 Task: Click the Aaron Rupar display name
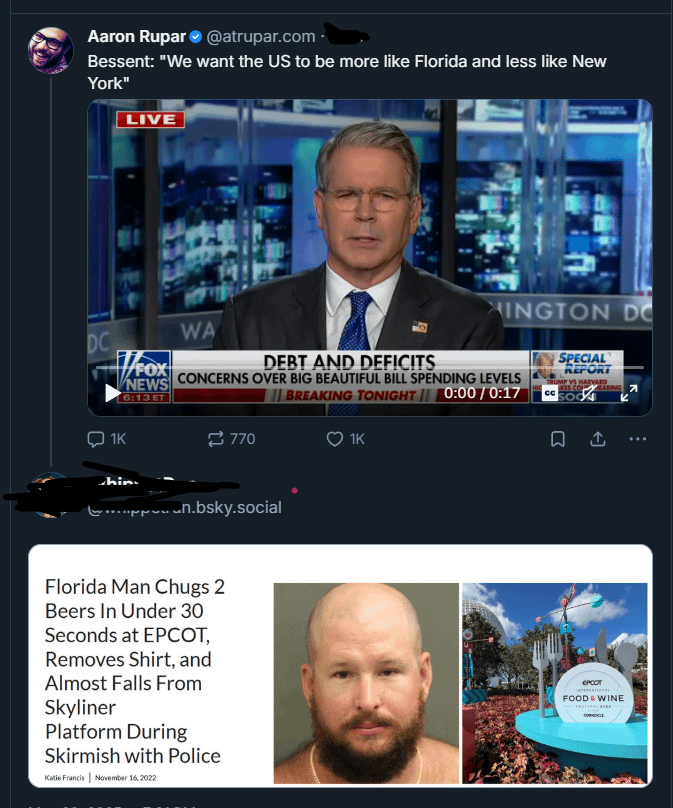pos(136,37)
